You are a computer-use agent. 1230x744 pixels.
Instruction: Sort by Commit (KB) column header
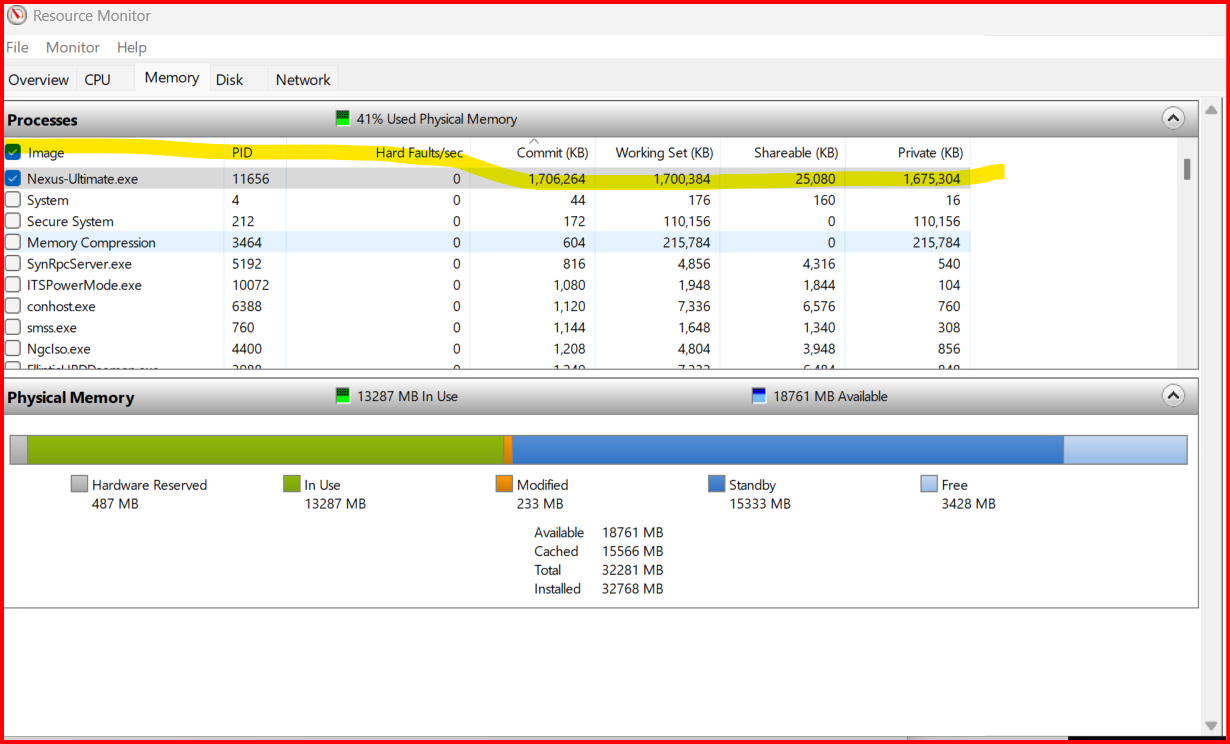point(552,153)
